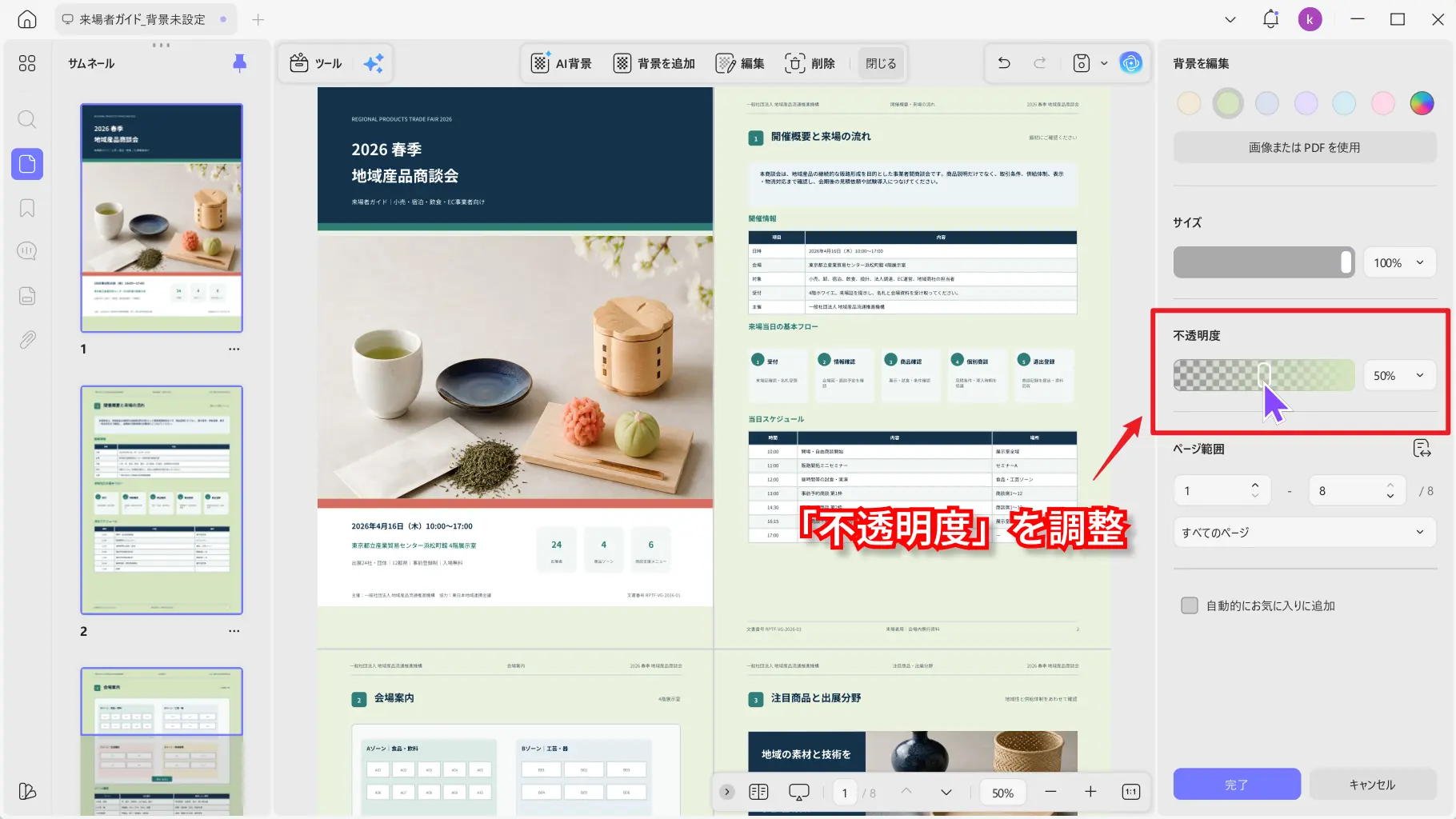Click the キャンセル button
The height and width of the screenshot is (819, 1456).
1372,785
